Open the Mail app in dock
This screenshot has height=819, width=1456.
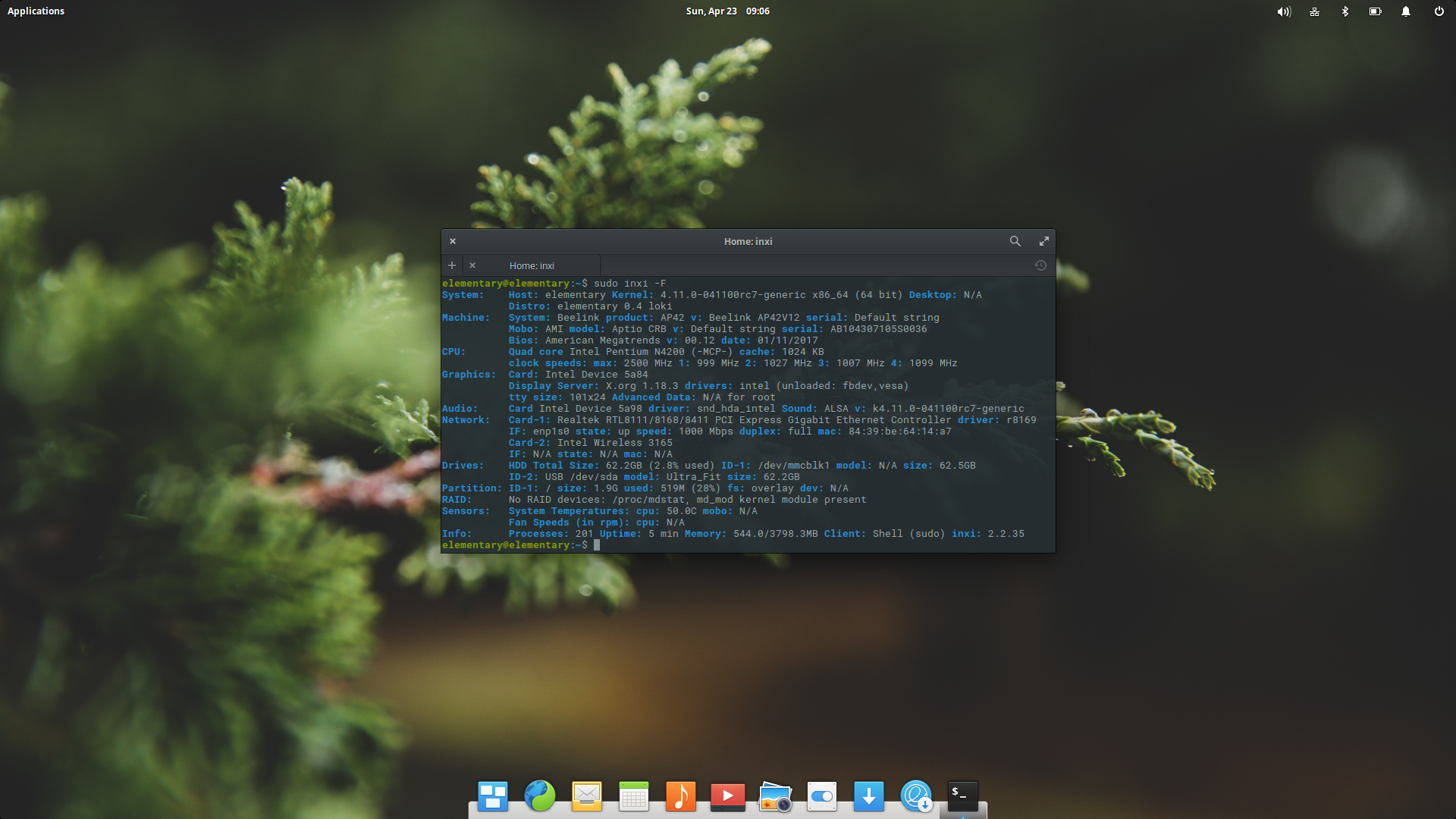(x=587, y=795)
